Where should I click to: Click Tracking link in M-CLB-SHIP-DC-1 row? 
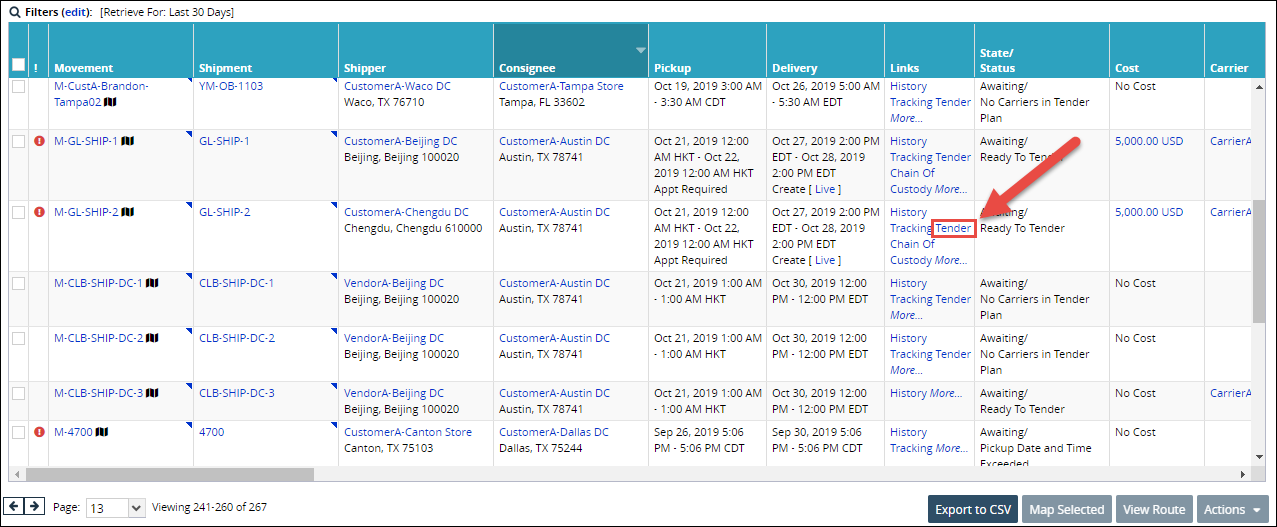tap(910, 299)
